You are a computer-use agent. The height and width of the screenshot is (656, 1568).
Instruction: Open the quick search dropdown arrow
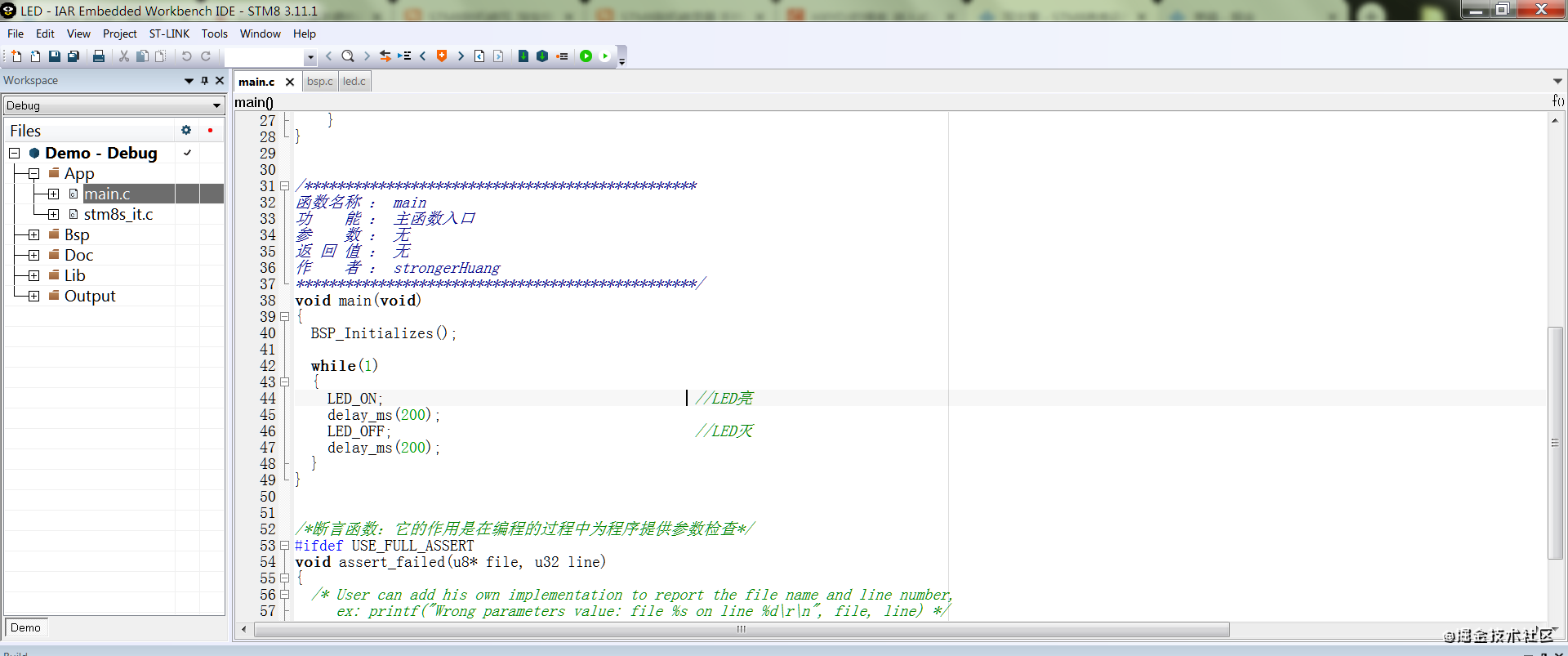[310, 57]
